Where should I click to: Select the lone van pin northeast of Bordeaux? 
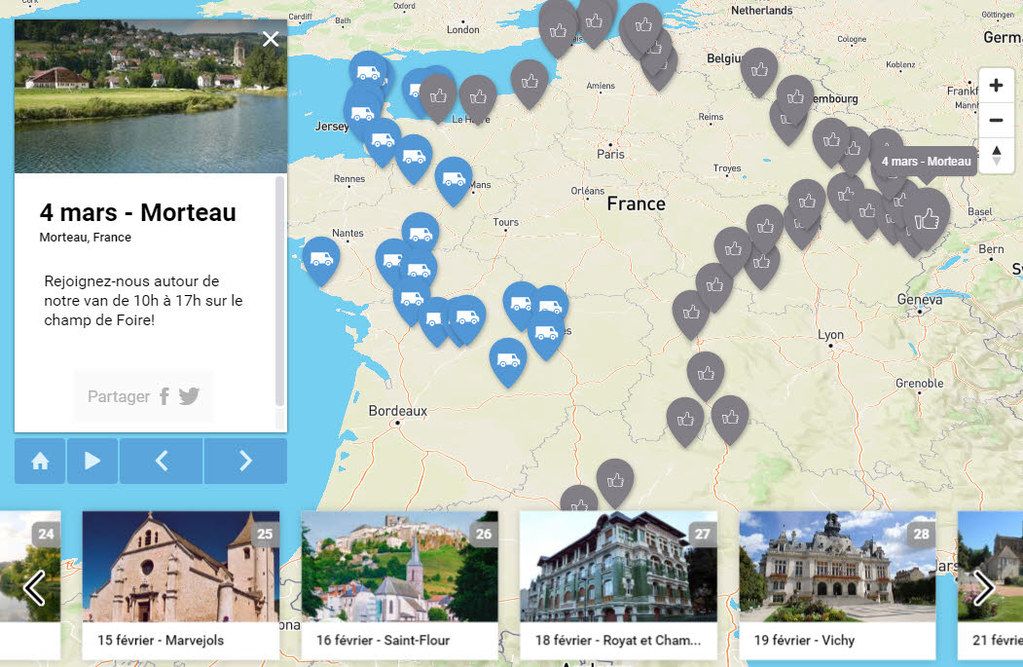pos(508,362)
